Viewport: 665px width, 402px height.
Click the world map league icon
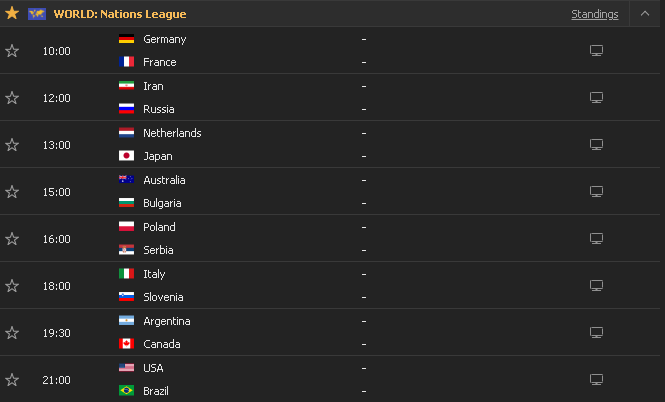point(37,14)
